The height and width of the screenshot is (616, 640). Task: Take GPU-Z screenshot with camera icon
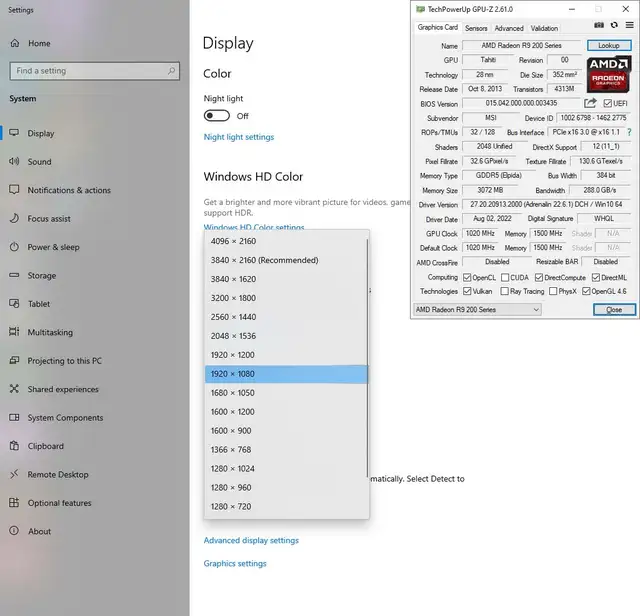[599, 25]
